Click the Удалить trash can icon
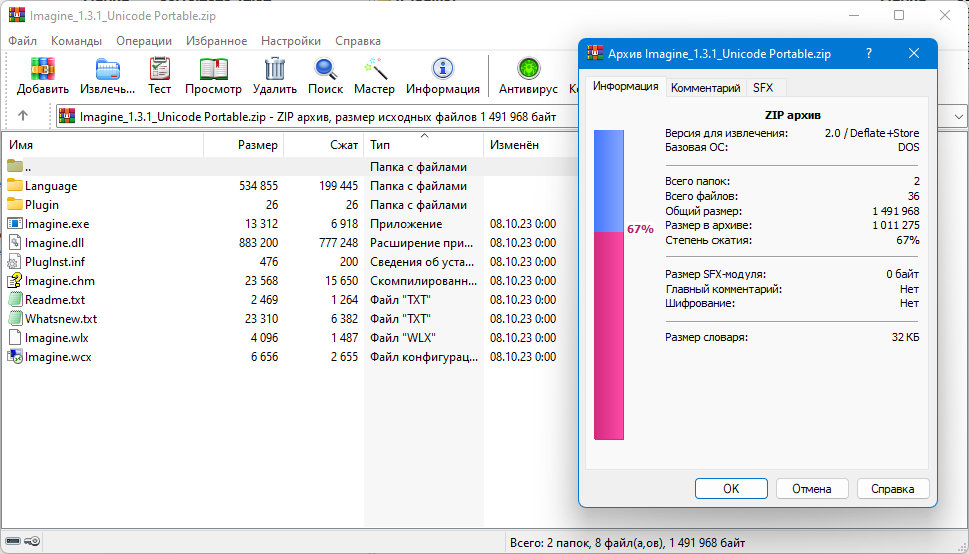The width and height of the screenshot is (969, 554). pos(274,69)
